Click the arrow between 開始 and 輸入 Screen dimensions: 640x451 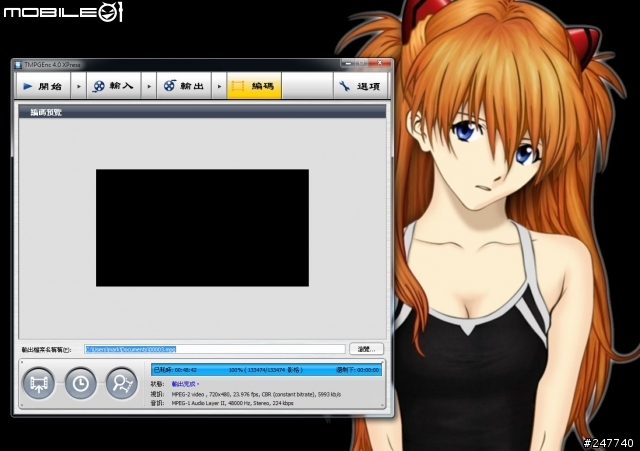[x=79, y=86]
